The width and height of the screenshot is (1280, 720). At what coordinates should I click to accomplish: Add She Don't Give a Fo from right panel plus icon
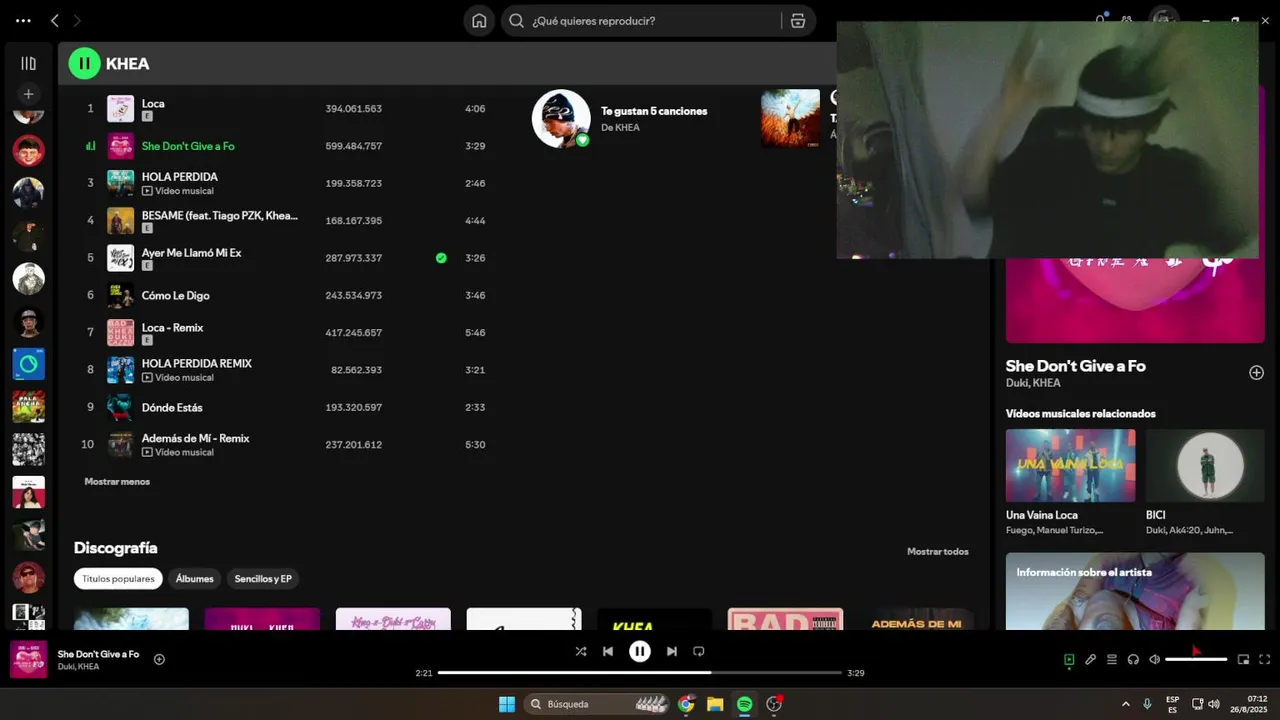coord(1256,373)
